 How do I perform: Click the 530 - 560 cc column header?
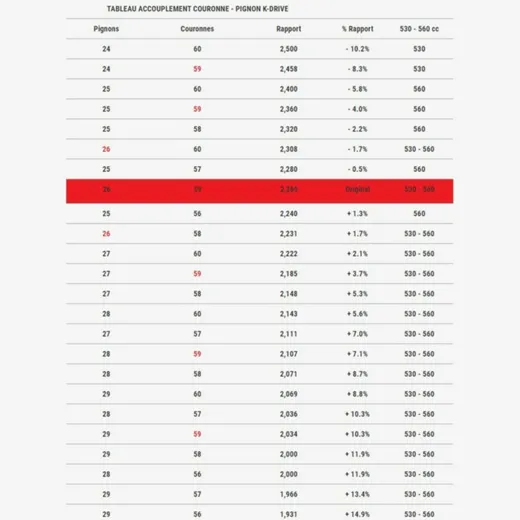(419, 29)
